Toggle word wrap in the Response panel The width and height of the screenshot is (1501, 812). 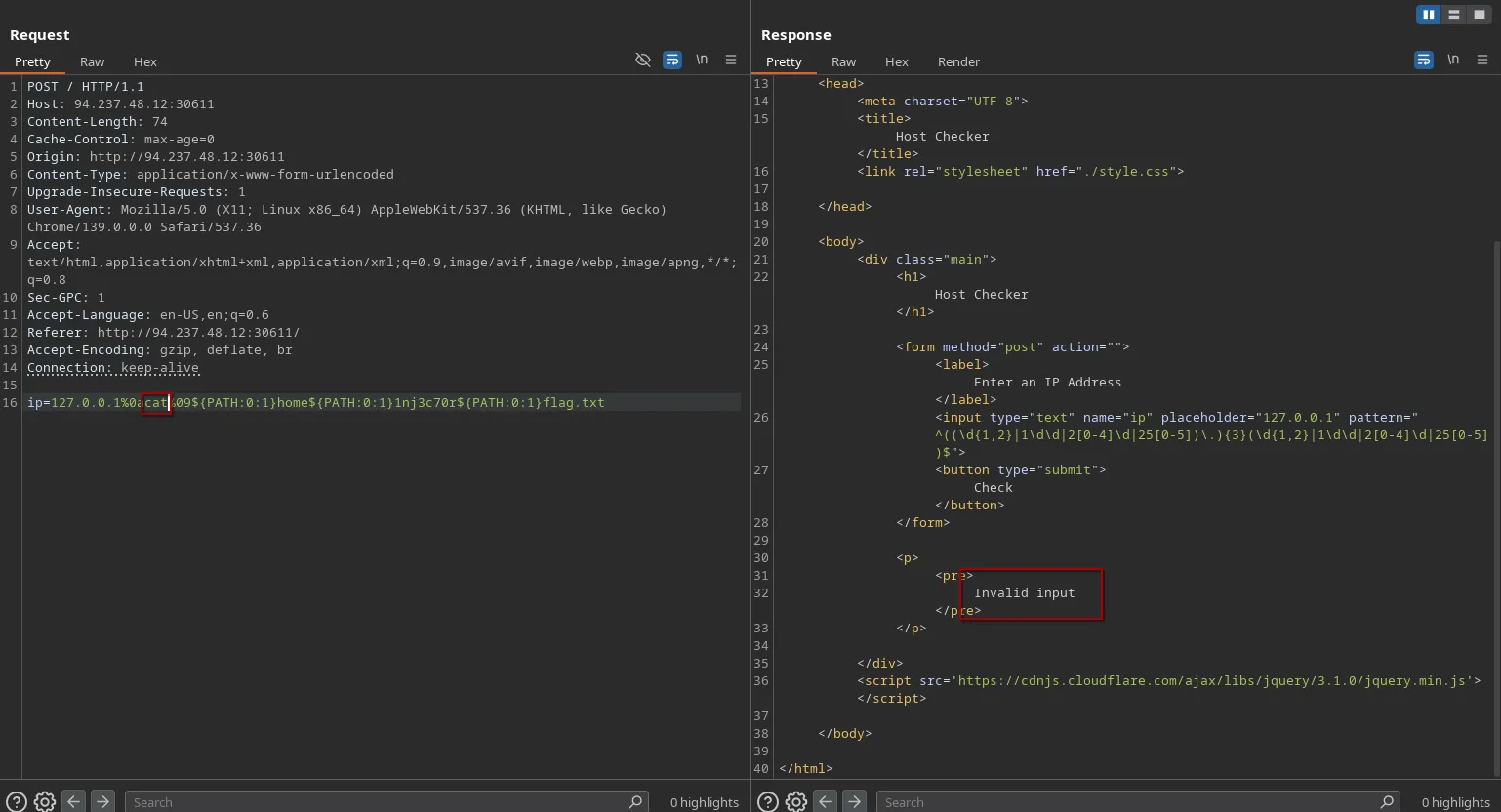[x=1424, y=61]
